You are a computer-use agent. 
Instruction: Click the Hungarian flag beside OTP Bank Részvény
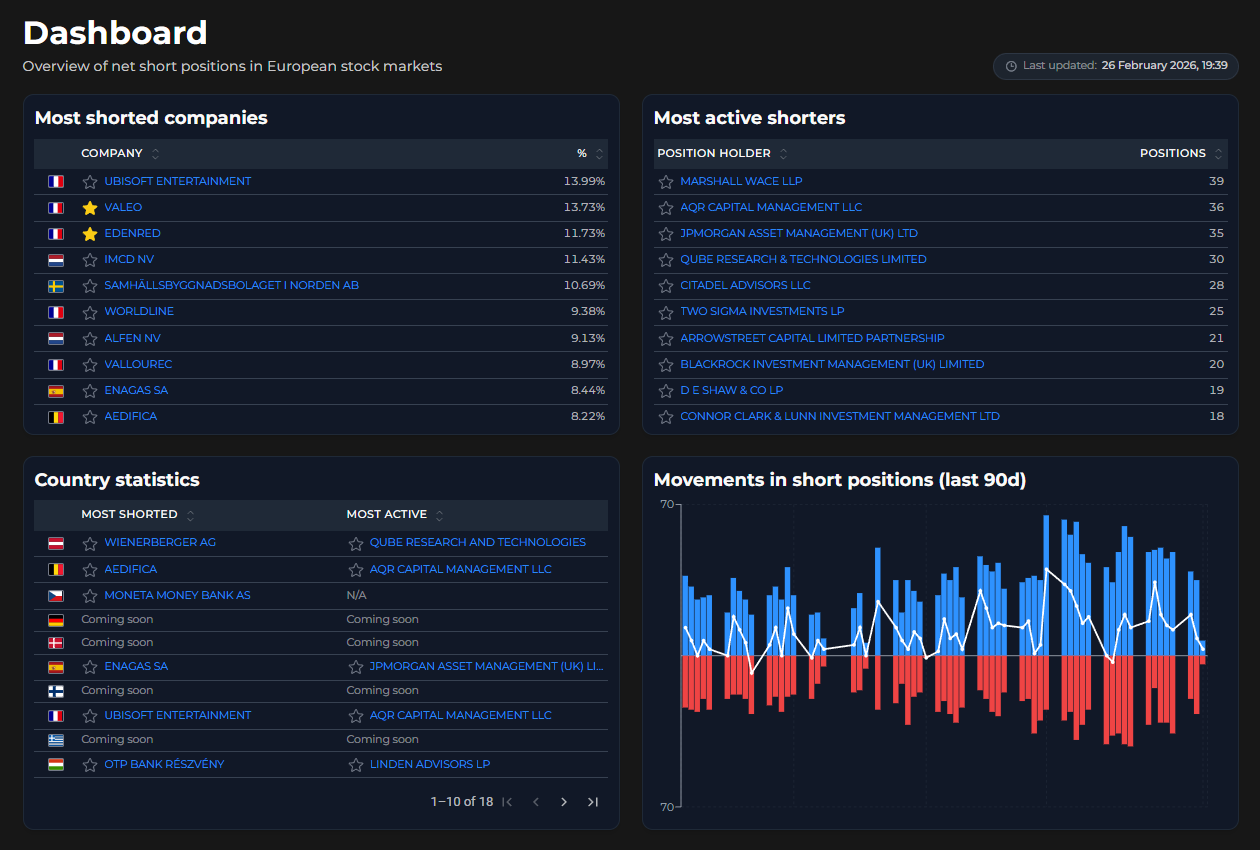(56, 763)
